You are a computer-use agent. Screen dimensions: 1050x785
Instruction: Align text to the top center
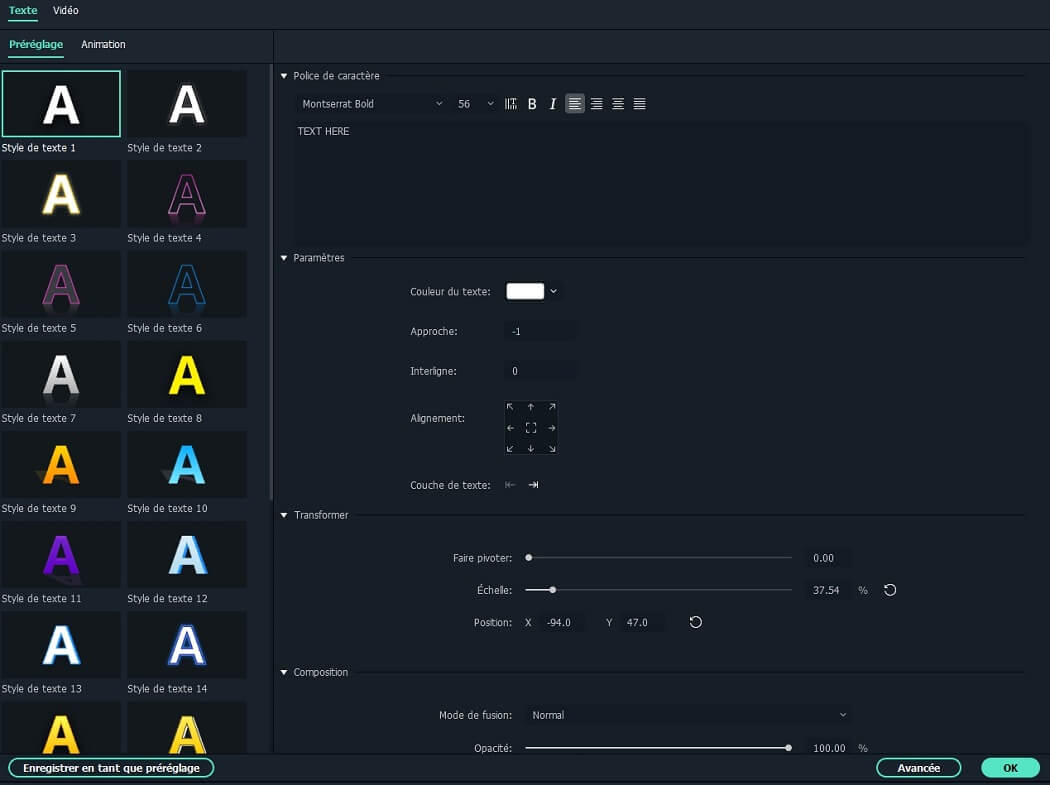(x=530, y=407)
